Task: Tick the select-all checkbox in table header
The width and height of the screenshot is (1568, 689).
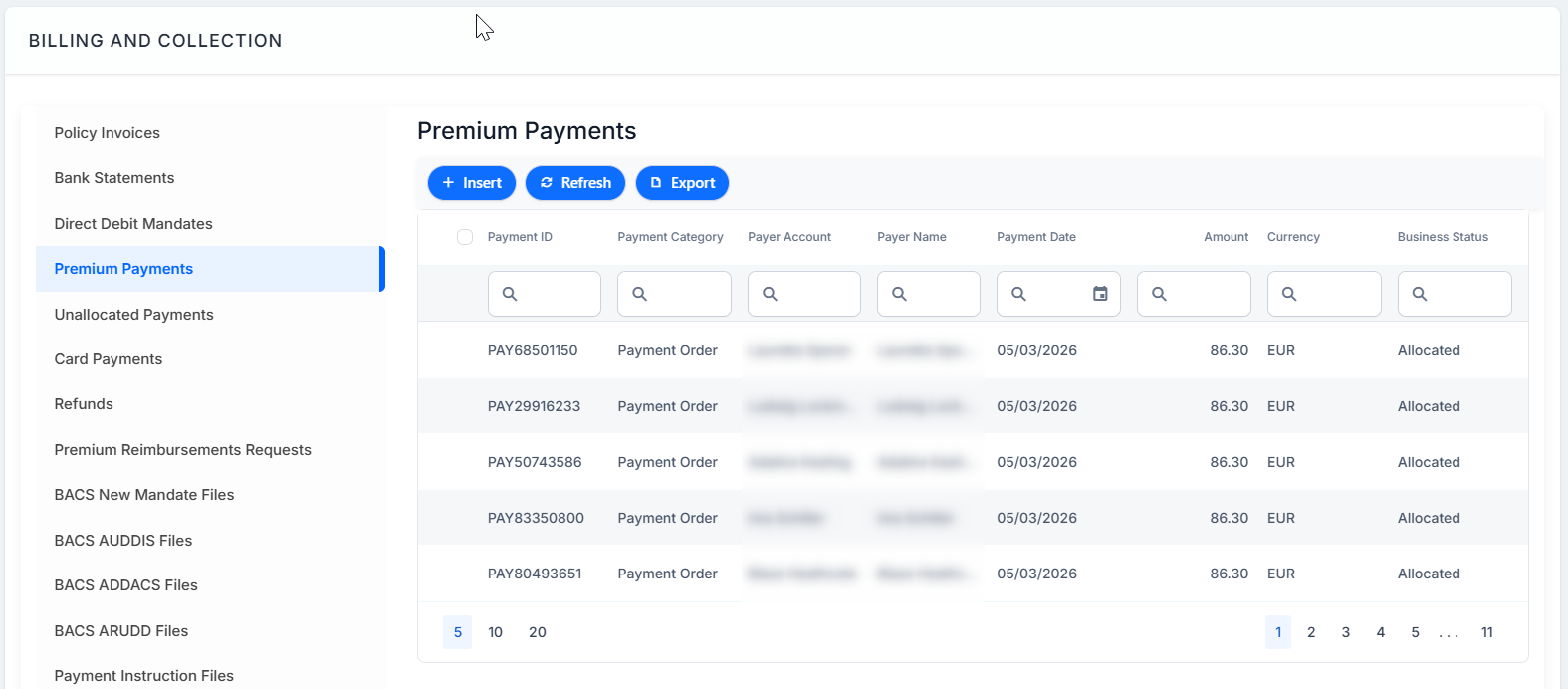Action: tap(465, 237)
